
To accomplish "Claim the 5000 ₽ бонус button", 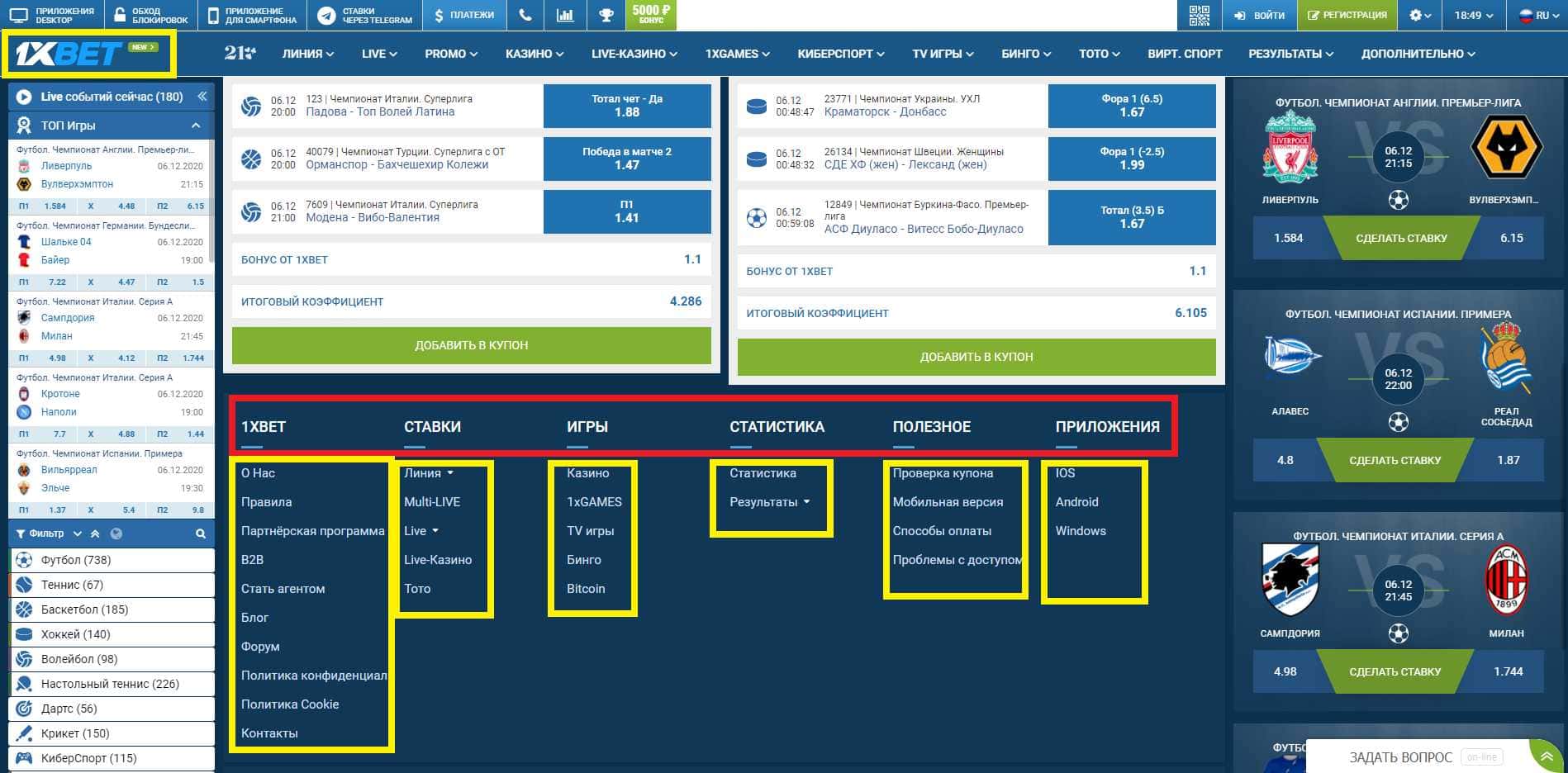I will pos(651,15).
